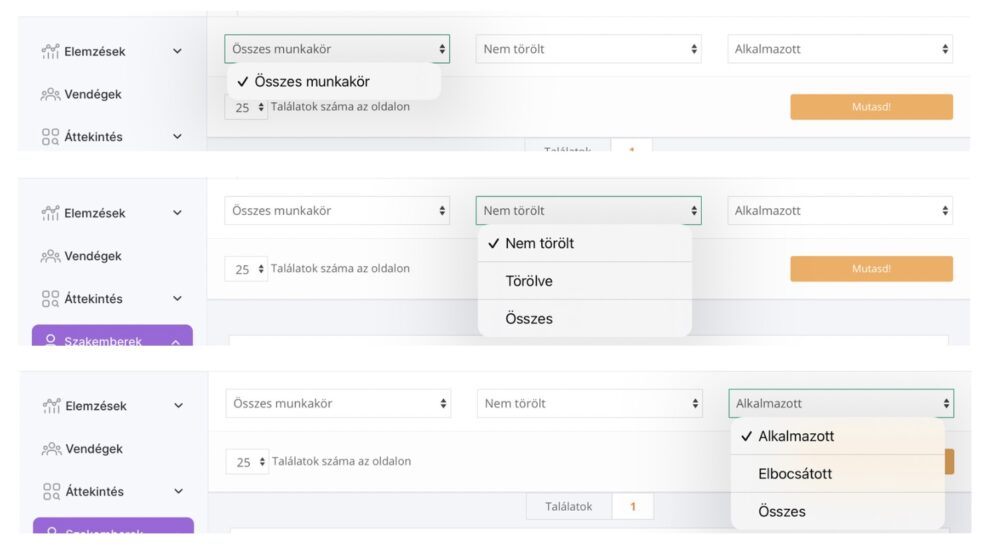
Task: Click the Elemzések chart icon in top panel
Action: point(51,51)
